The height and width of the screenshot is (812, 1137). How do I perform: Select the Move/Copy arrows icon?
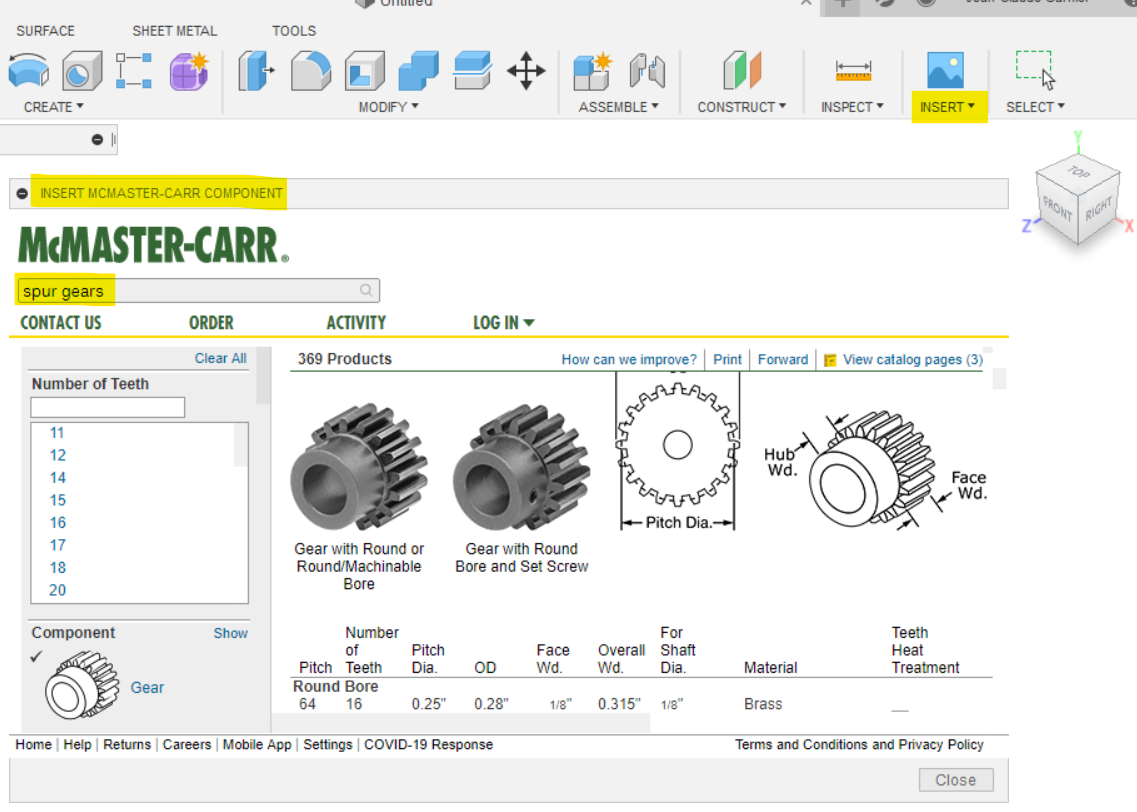click(x=526, y=71)
